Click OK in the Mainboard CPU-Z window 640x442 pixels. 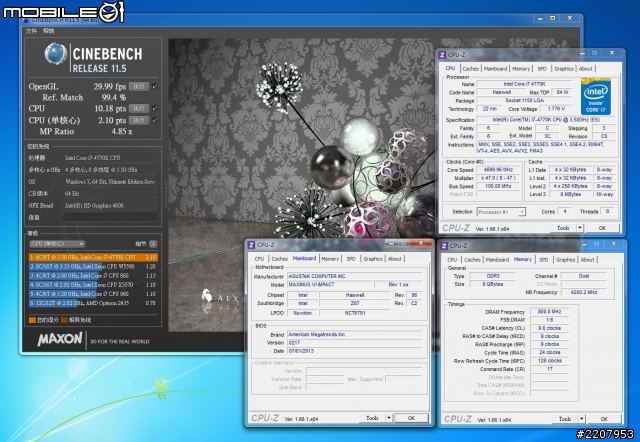tap(411, 418)
